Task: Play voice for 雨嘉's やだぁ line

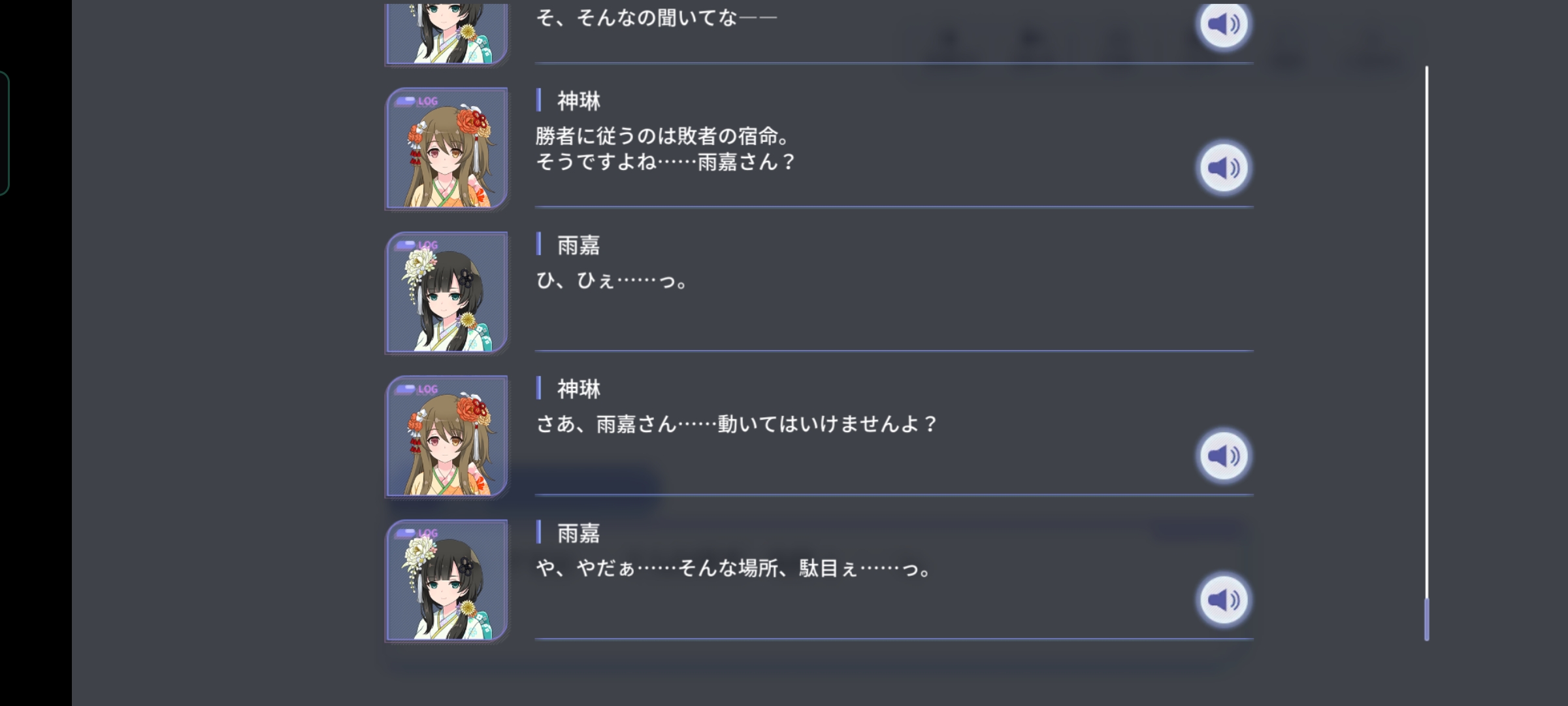Action: 1223,599
